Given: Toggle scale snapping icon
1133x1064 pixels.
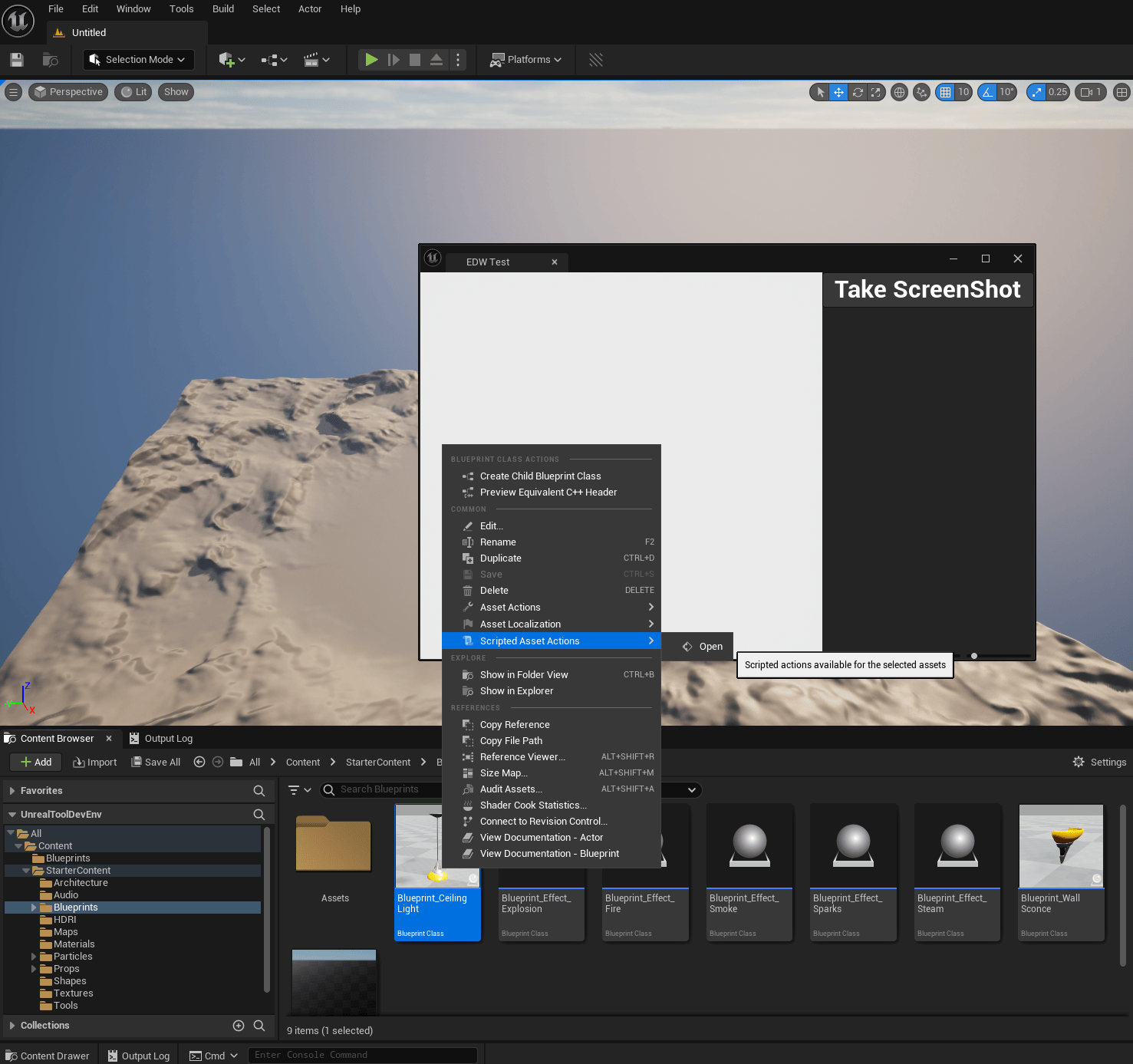Looking at the screenshot, I should click(x=1036, y=92).
